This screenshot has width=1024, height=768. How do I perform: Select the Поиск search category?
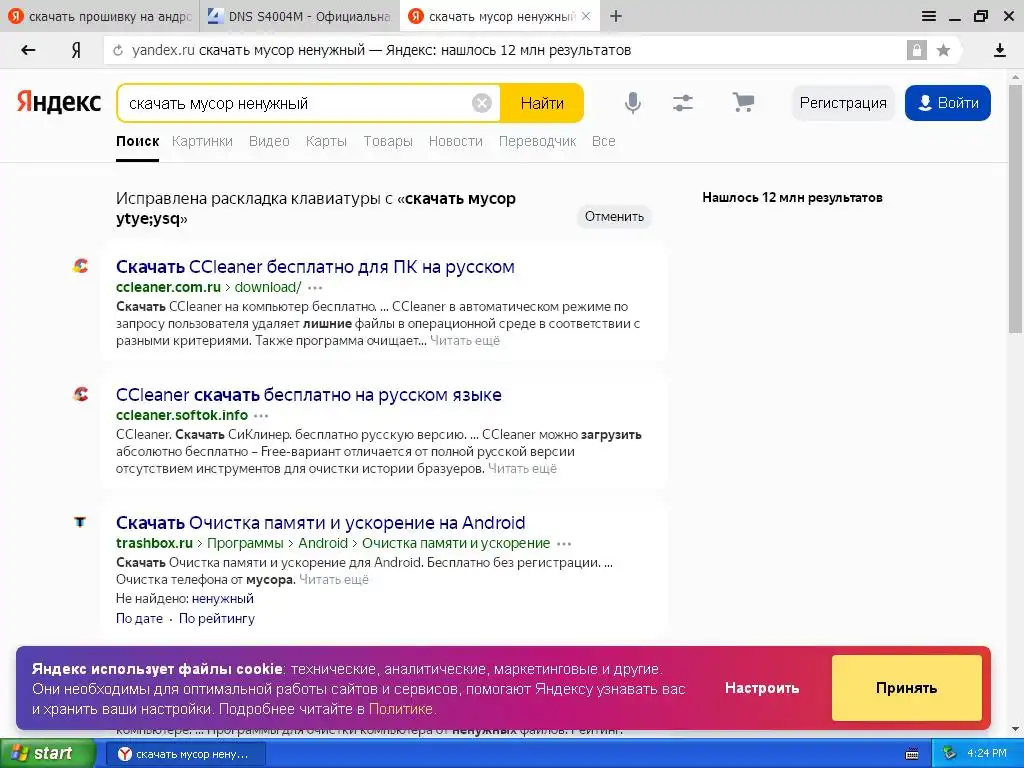pos(137,141)
